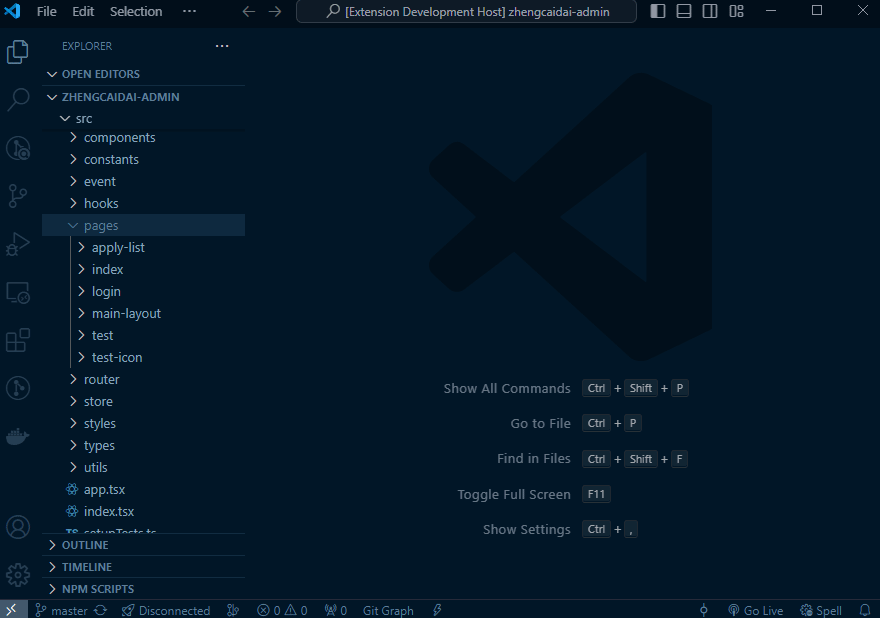Open the index.tsx file
The image size is (880, 618).
(144, 511)
